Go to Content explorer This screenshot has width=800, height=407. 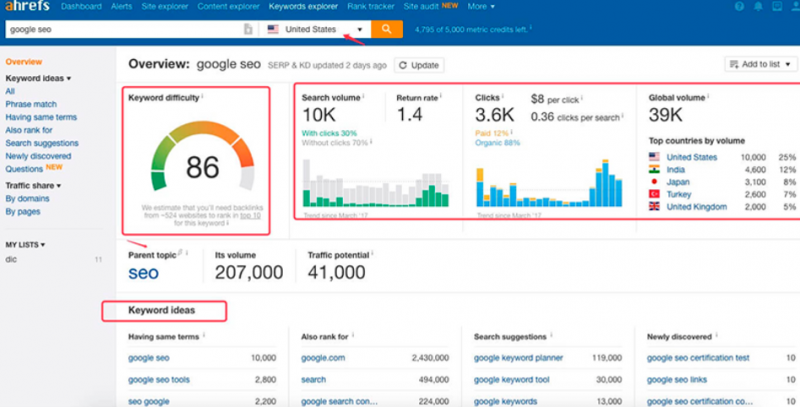[x=229, y=7]
